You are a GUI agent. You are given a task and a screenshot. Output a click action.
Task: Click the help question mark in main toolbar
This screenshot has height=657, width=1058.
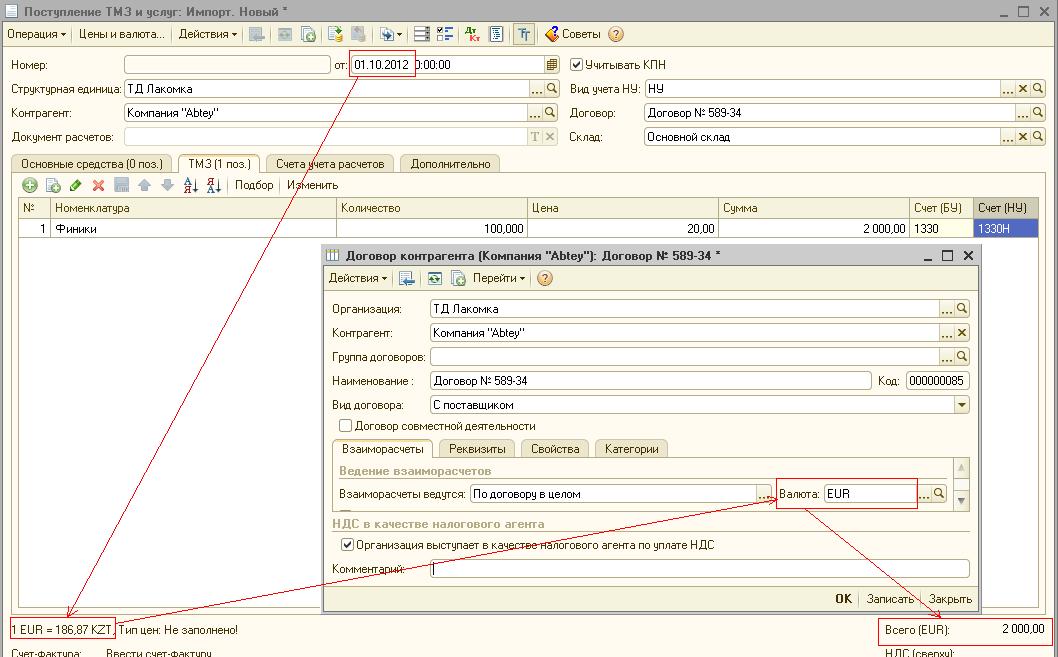point(616,34)
